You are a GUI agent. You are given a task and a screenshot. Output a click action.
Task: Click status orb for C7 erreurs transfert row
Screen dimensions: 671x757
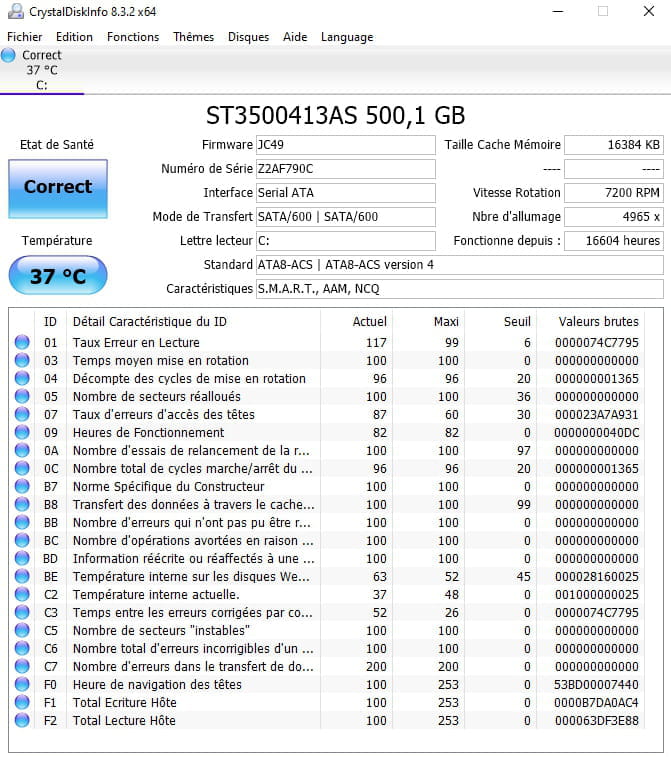[x=22, y=666]
